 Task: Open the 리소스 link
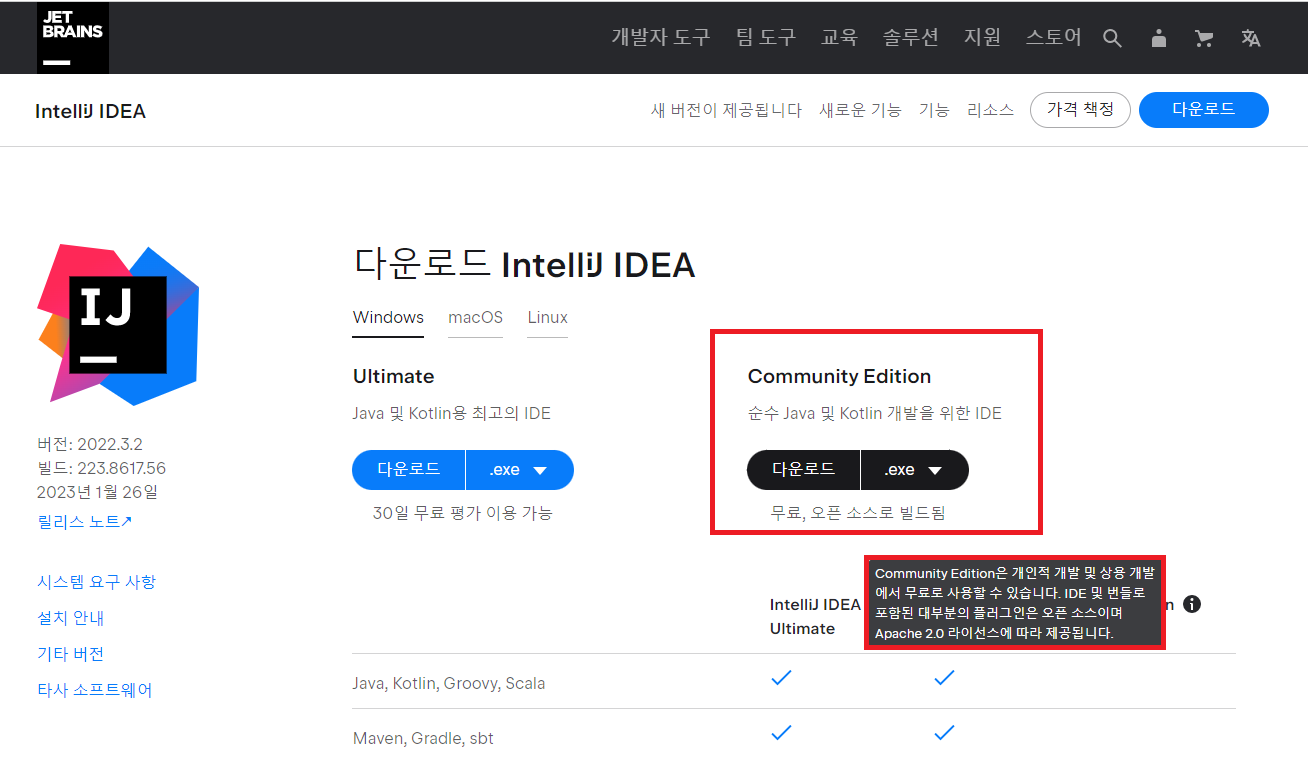[990, 110]
